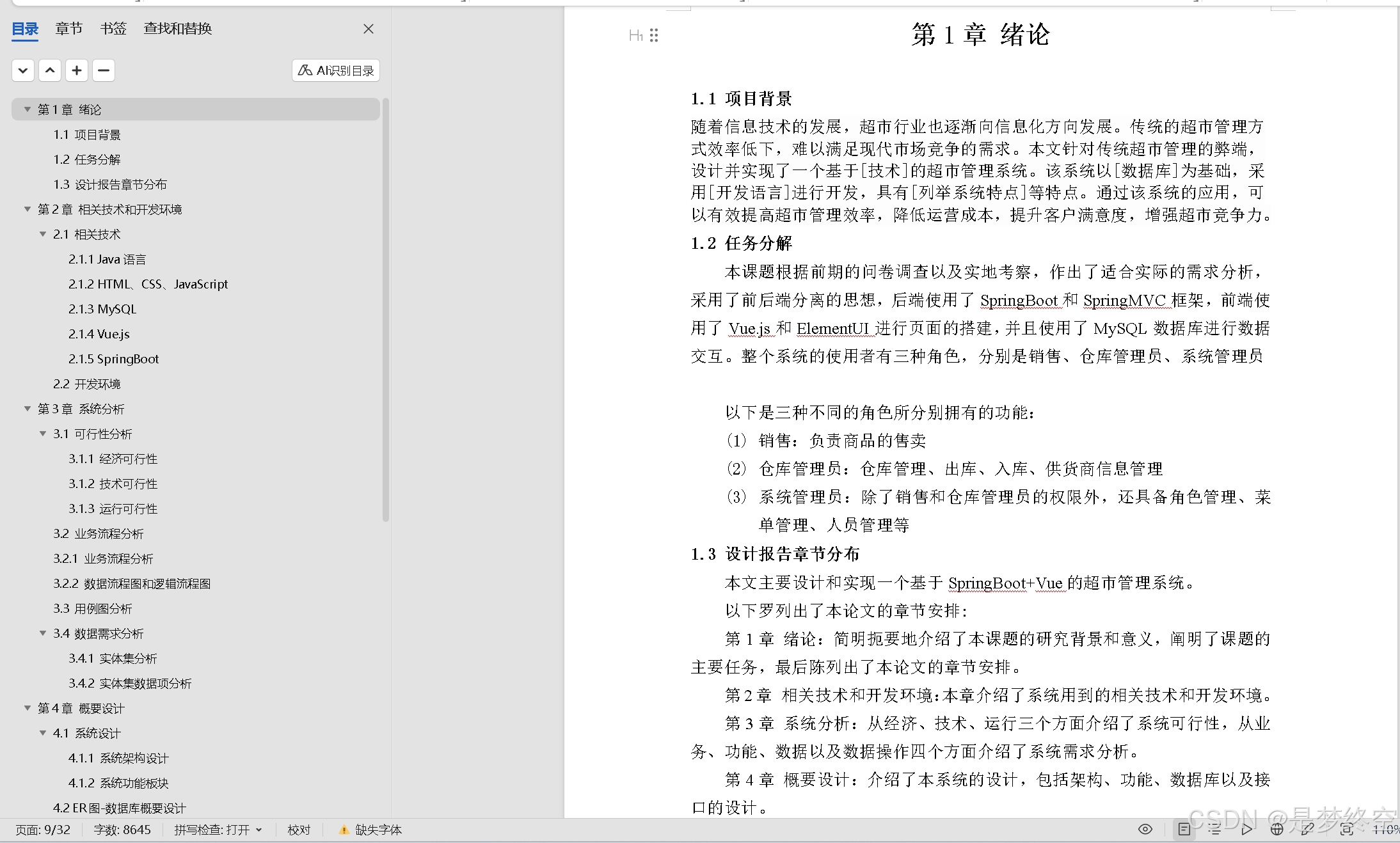Click the AI识别目录 button
Viewport: 1400px width, 843px height.
pyautogui.click(x=336, y=70)
